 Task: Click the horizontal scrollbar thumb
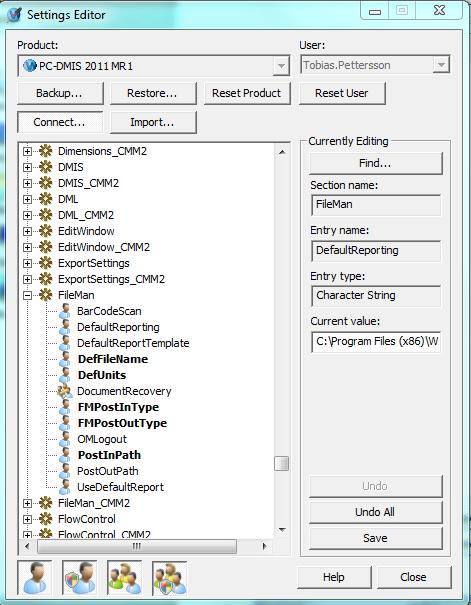pyautogui.click(x=137, y=546)
